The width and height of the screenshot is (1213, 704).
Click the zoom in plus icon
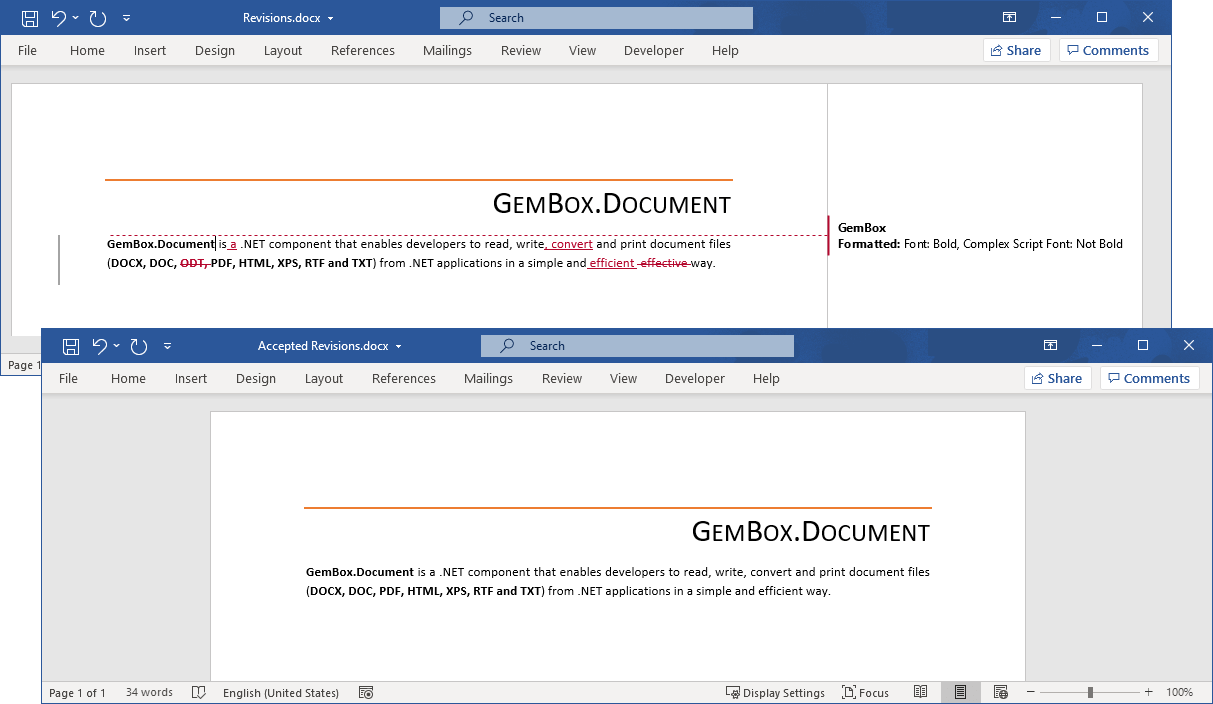pos(1149,693)
